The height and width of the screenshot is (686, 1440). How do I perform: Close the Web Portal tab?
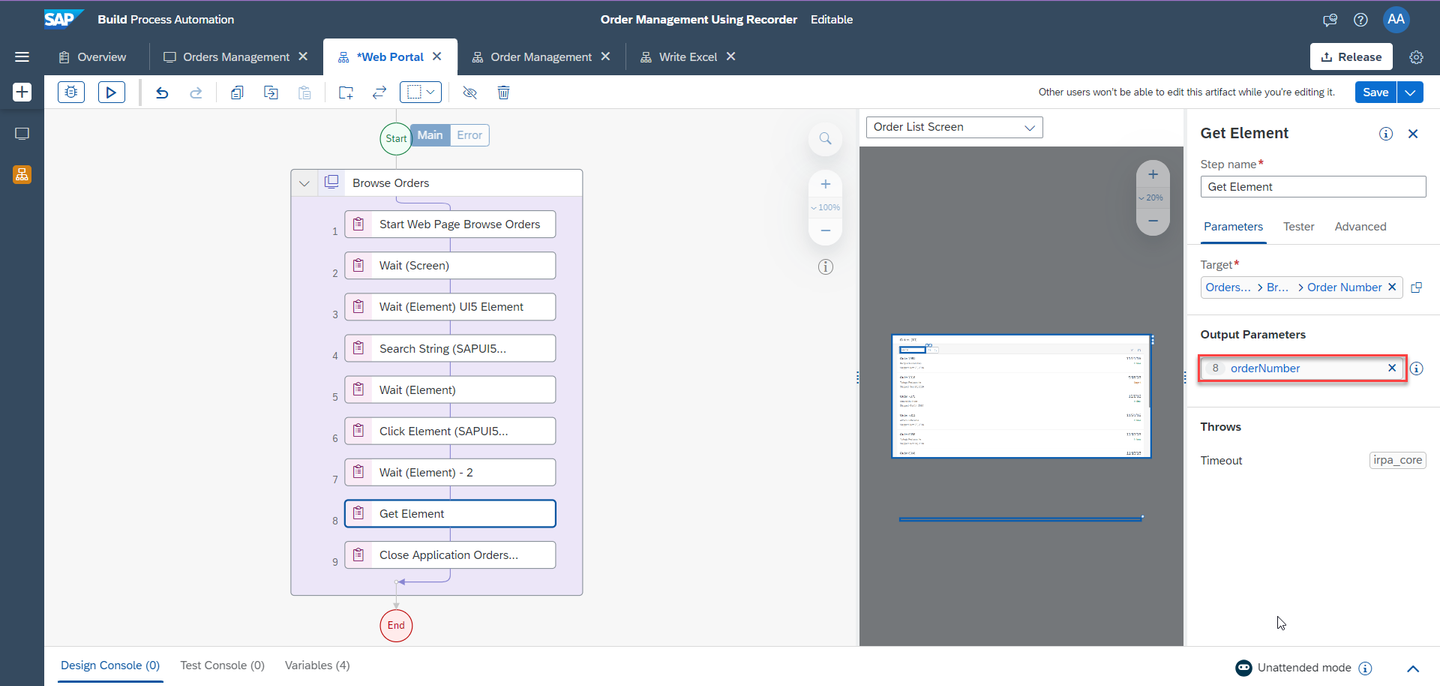click(437, 57)
